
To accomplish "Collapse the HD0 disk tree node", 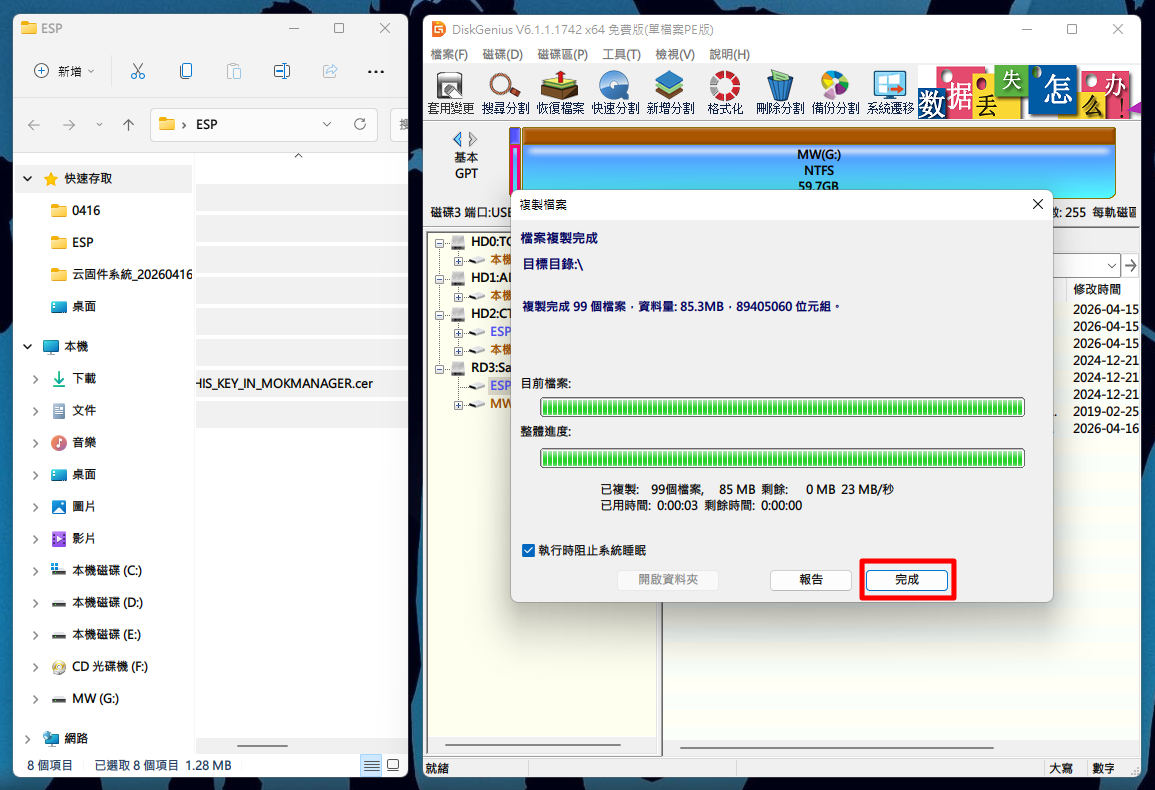I will click(x=440, y=242).
